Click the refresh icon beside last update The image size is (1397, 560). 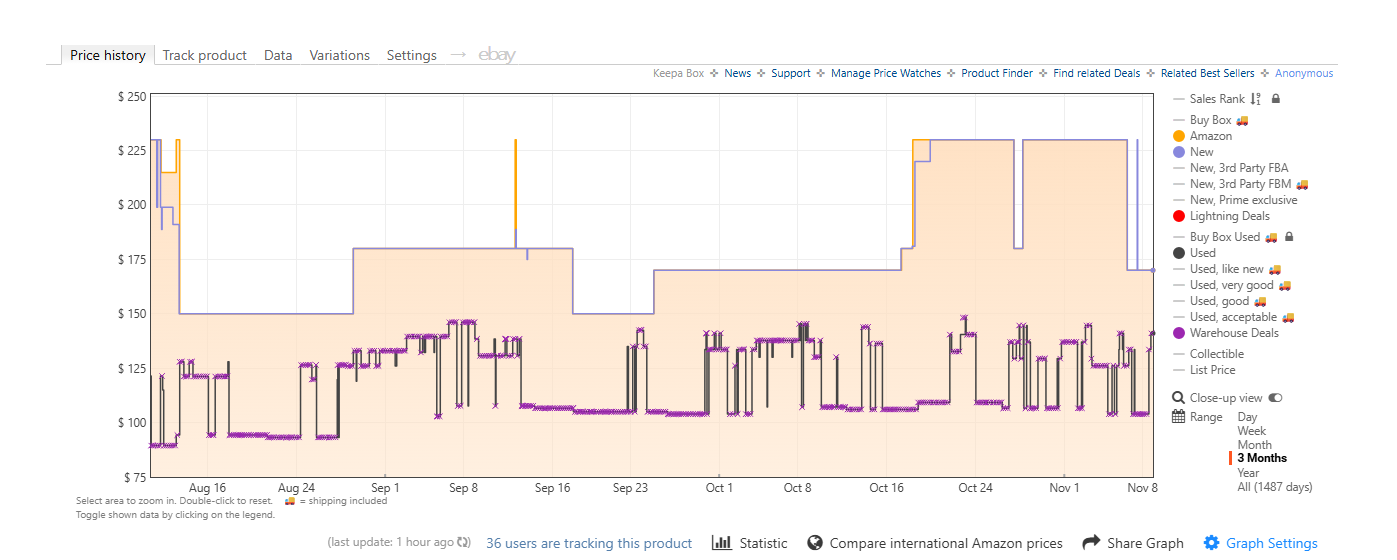[463, 543]
